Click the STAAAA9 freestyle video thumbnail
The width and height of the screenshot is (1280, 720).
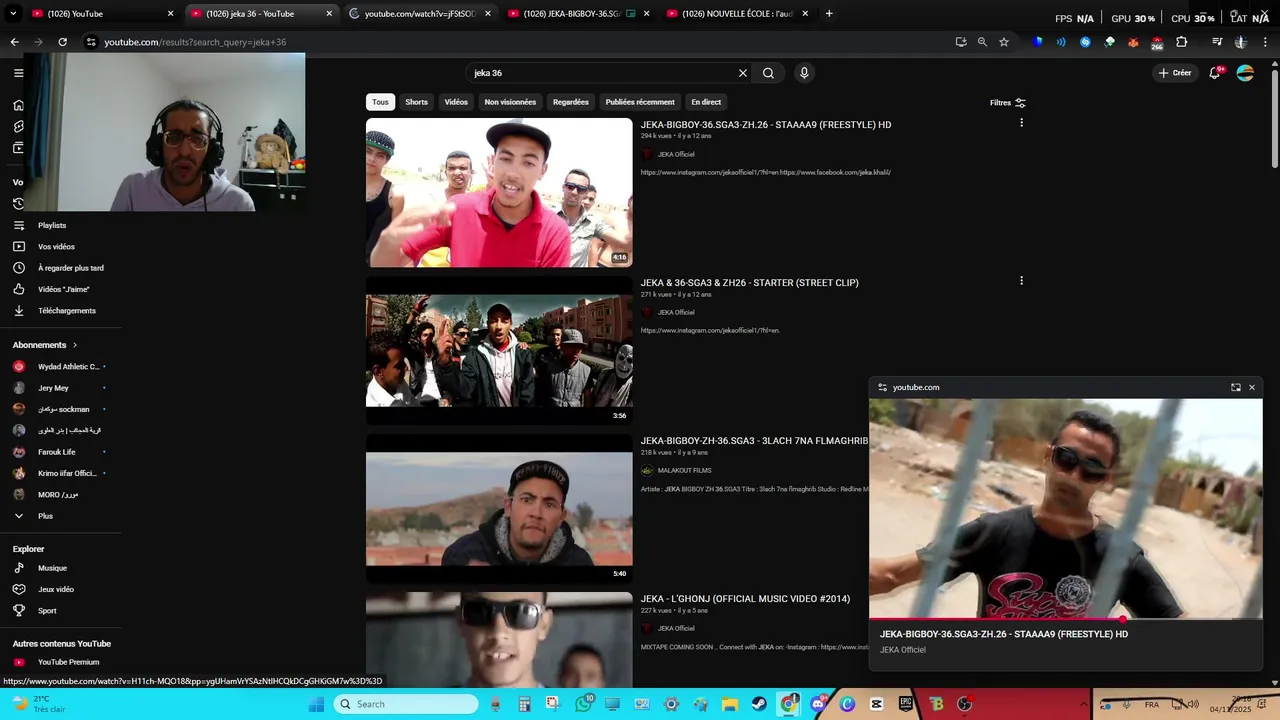click(x=499, y=193)
